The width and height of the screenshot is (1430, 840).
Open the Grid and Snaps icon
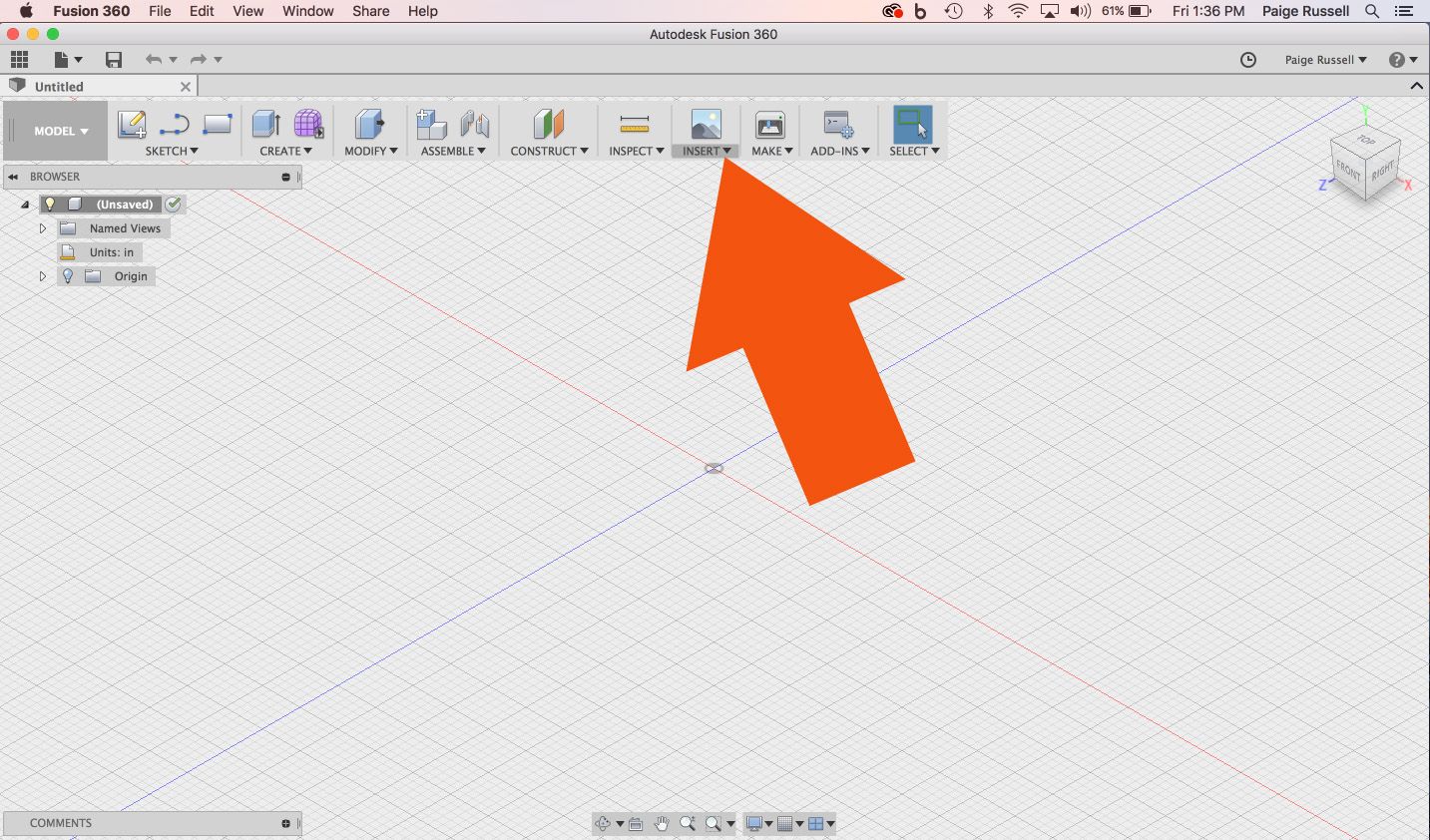[x=785, y=824]
